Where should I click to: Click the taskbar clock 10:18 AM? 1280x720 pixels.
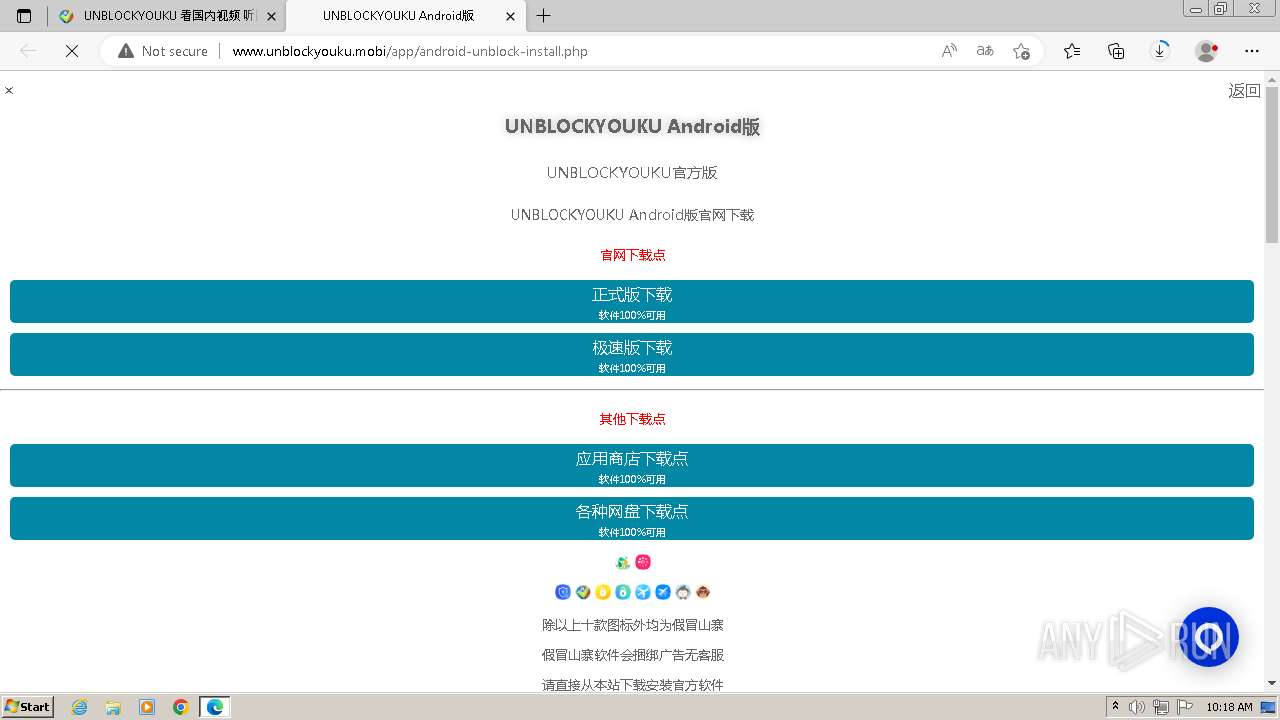1229,707
